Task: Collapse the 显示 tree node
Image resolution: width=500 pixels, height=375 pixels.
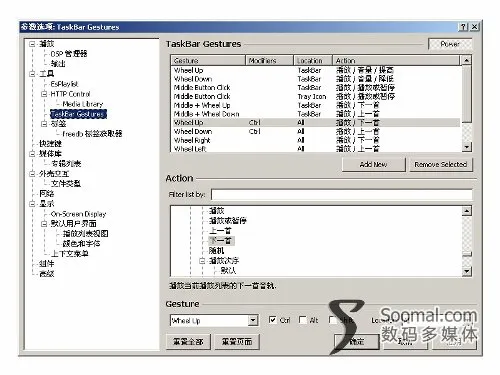Action: (32, 204)
